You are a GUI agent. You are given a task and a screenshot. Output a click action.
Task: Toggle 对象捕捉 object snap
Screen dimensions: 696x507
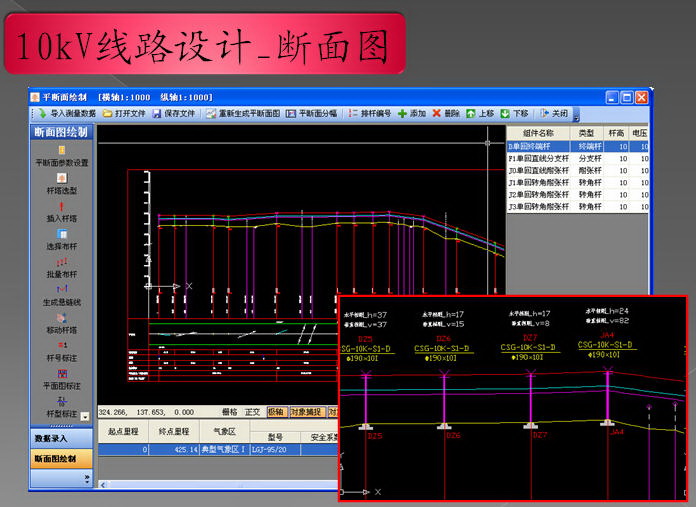(307, 412)
